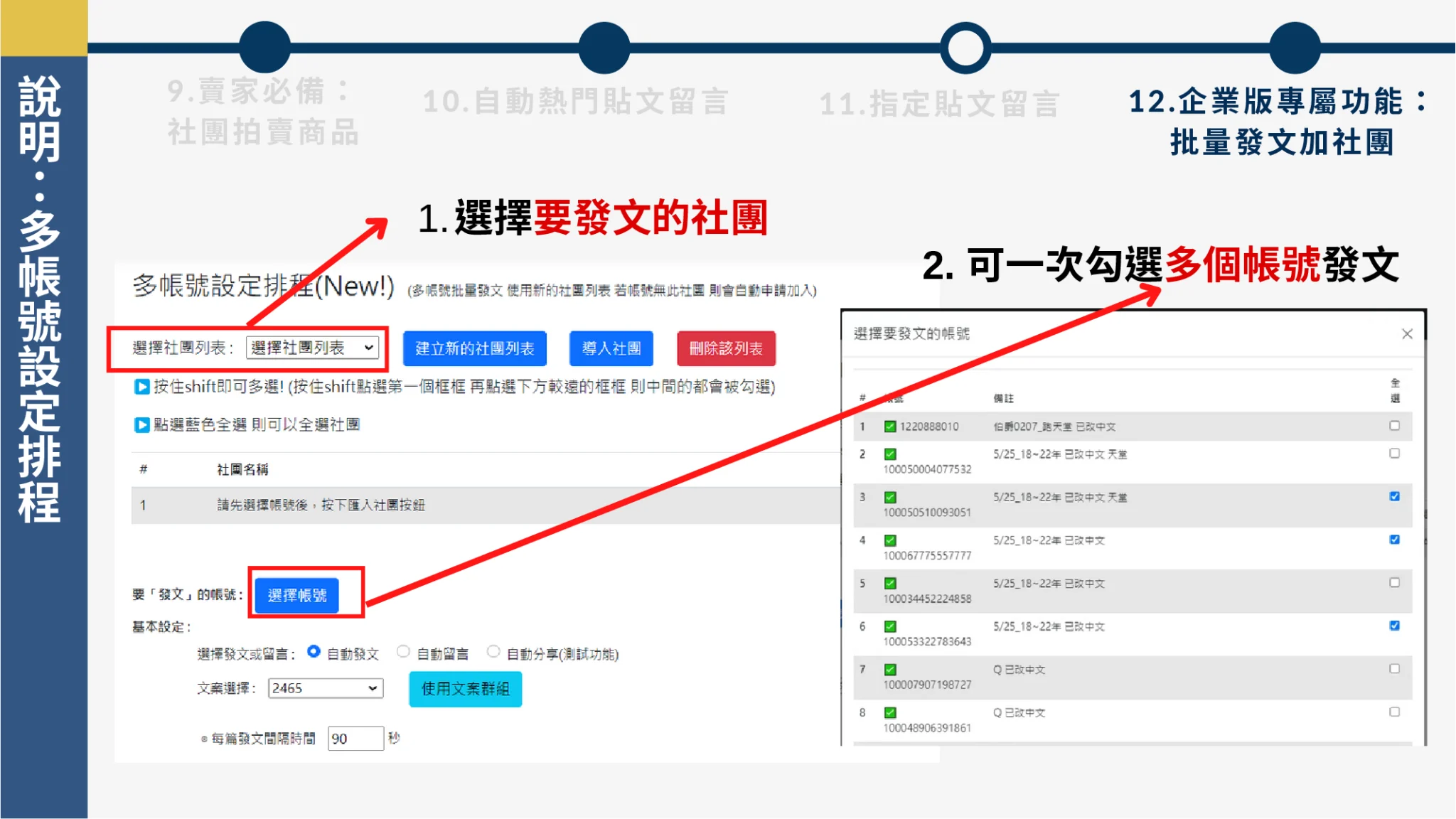The image size is (1456, 819).
Task: Click the blue play icon beside the select-all tip
Action: tap(142, 424)
